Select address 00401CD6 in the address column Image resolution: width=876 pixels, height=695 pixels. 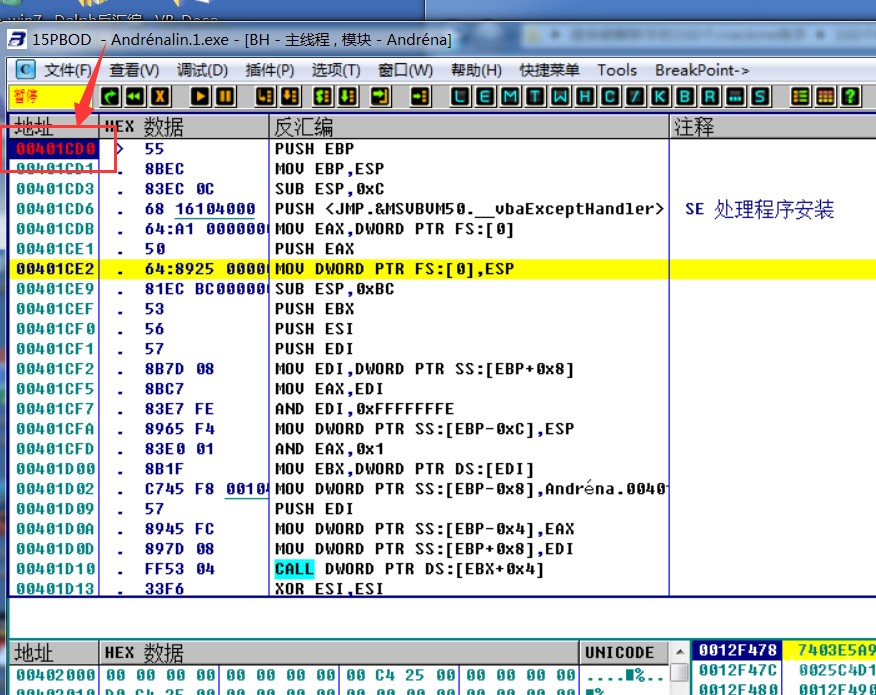click(x=54, y=209)
